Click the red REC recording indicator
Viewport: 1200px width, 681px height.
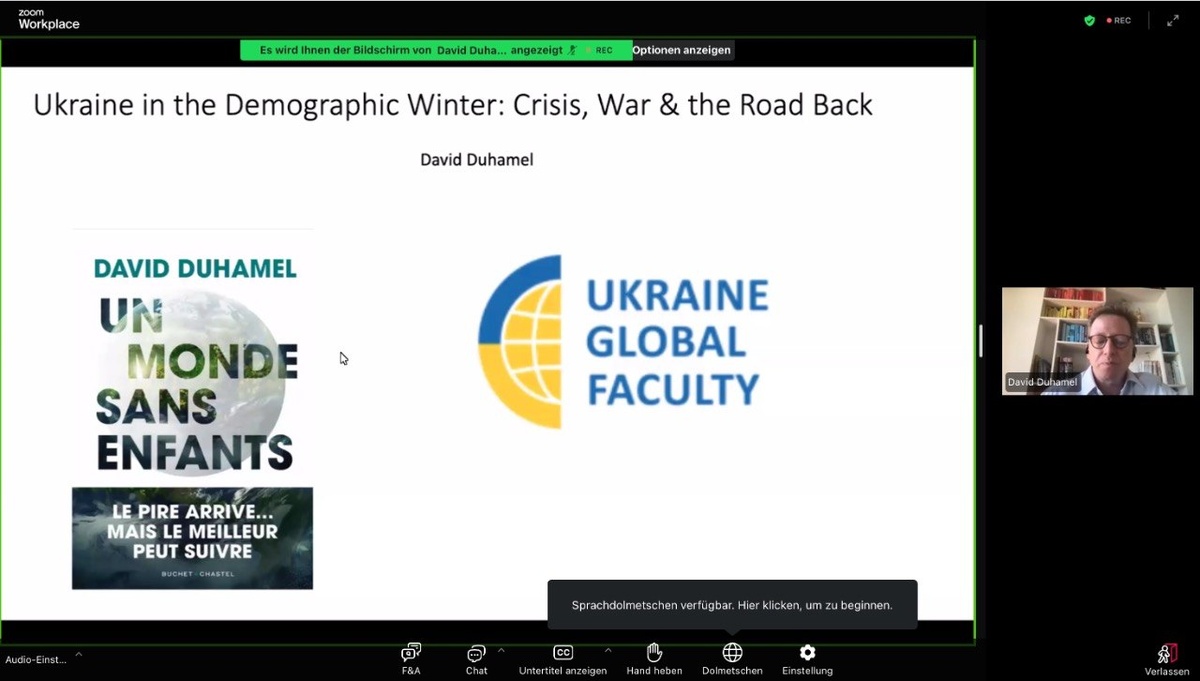1119,20
